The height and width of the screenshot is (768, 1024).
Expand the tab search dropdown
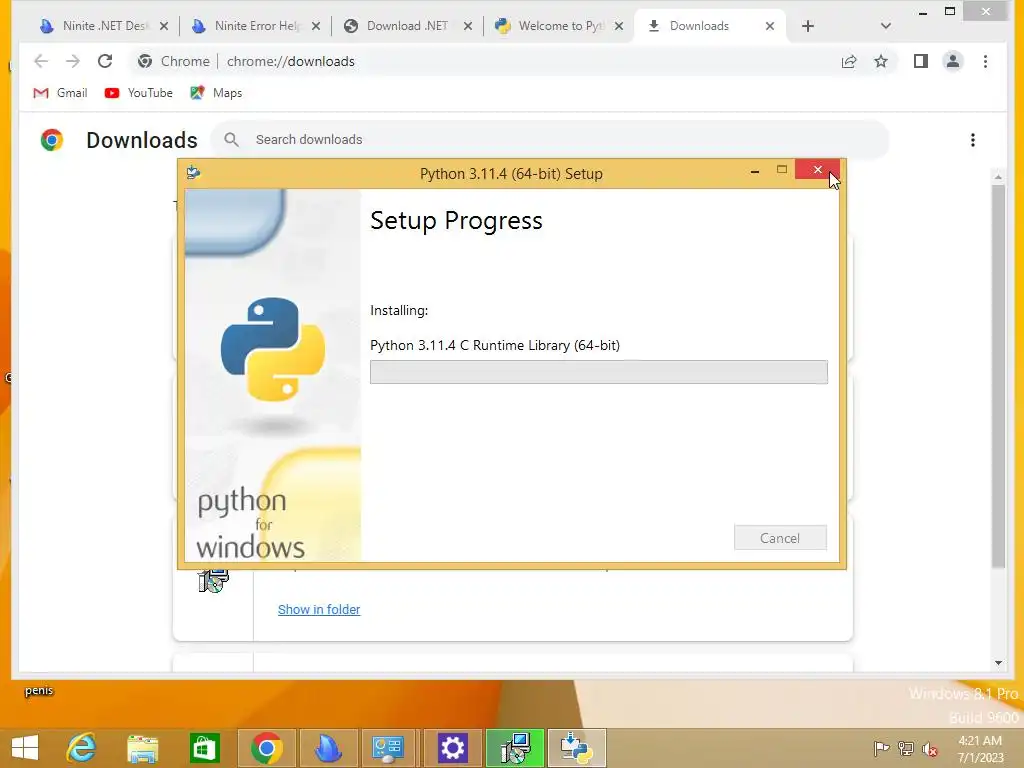886,26
